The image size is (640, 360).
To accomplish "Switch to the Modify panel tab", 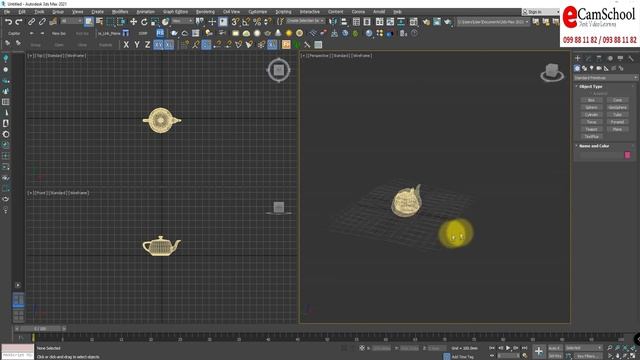I will (588, 58).
